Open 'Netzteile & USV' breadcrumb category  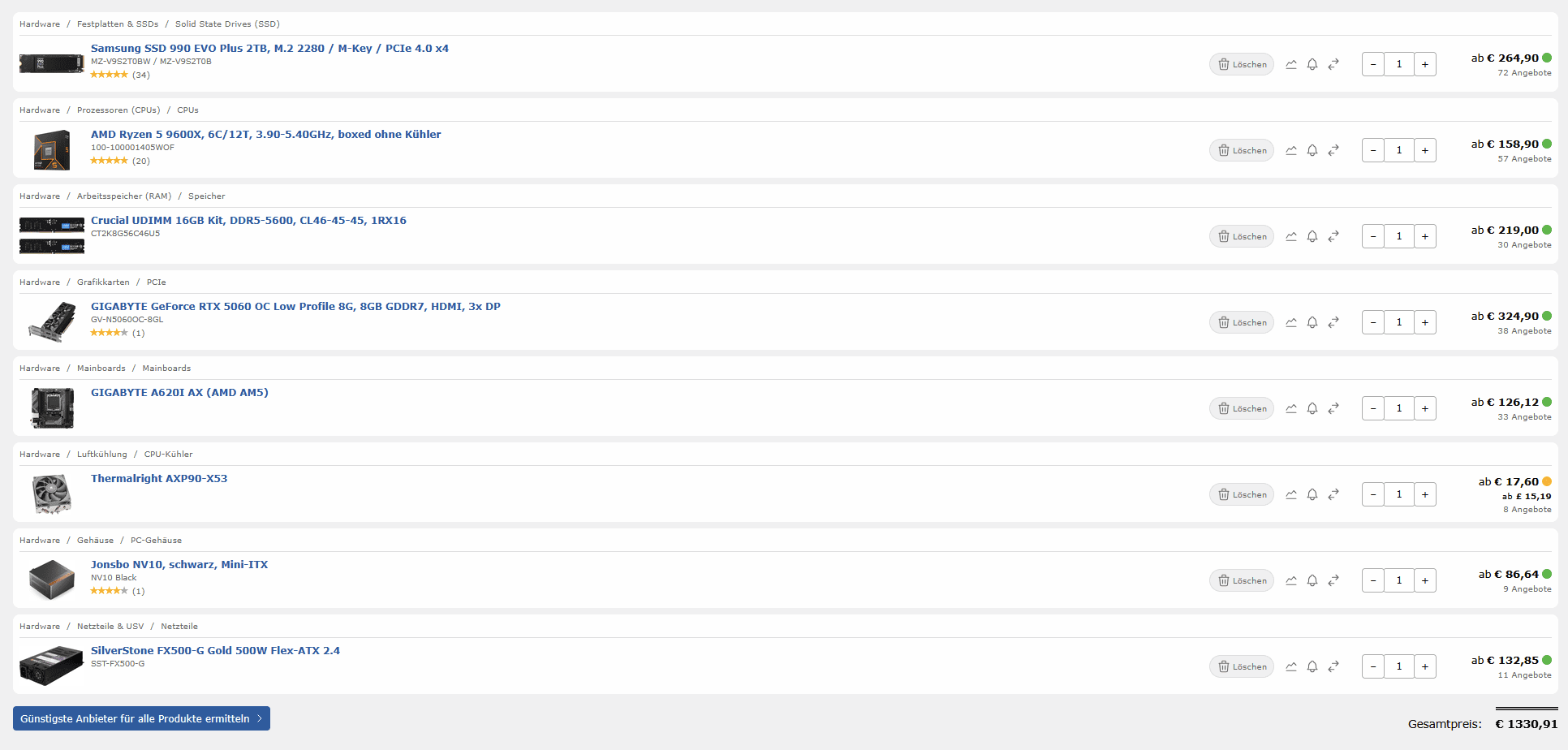click(x=110, y=627)
